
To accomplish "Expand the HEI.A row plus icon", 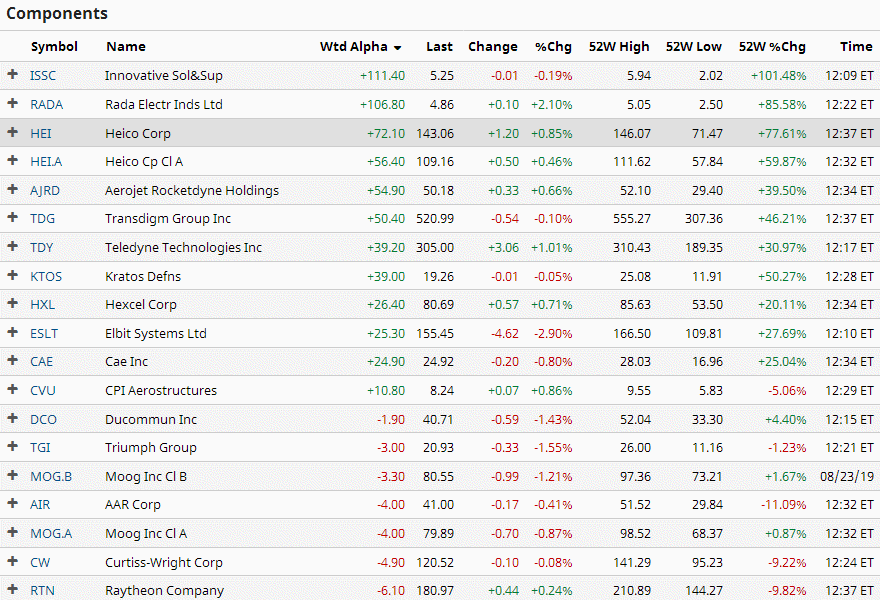I will click(x=12, y=161).
